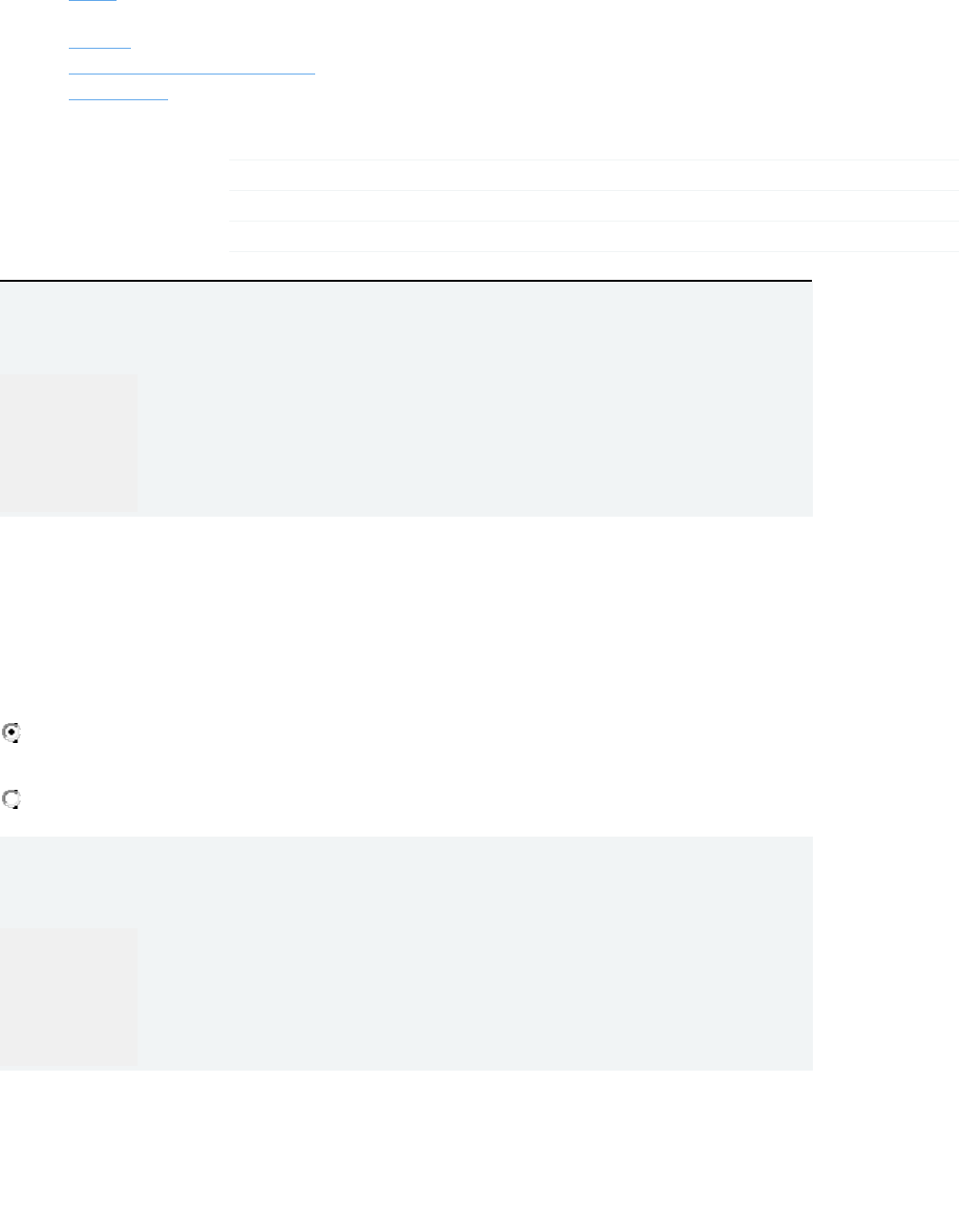Click the last blue link in the list

118,98
